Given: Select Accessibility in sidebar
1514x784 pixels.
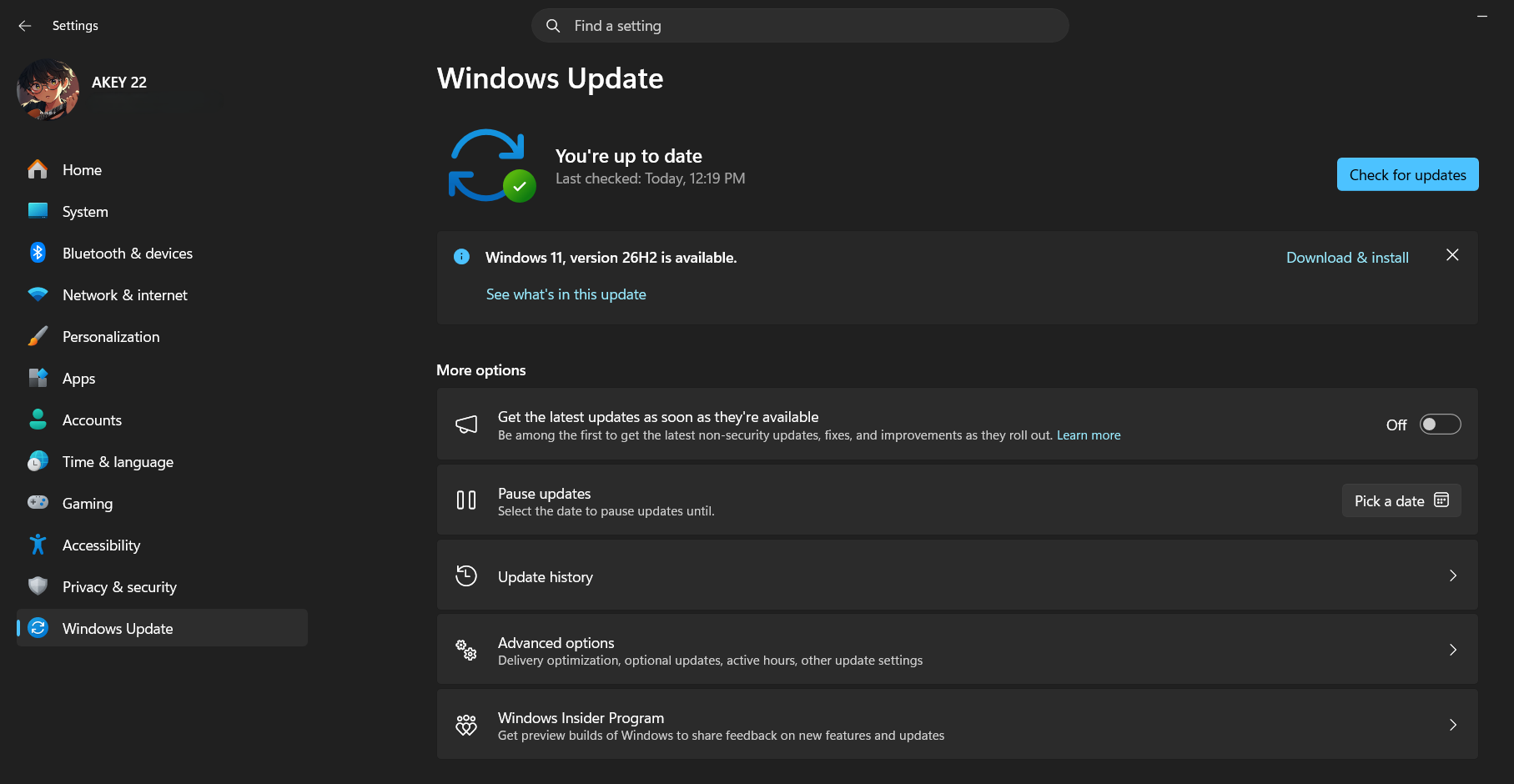Looking at the screenshot, I should 162,545.
